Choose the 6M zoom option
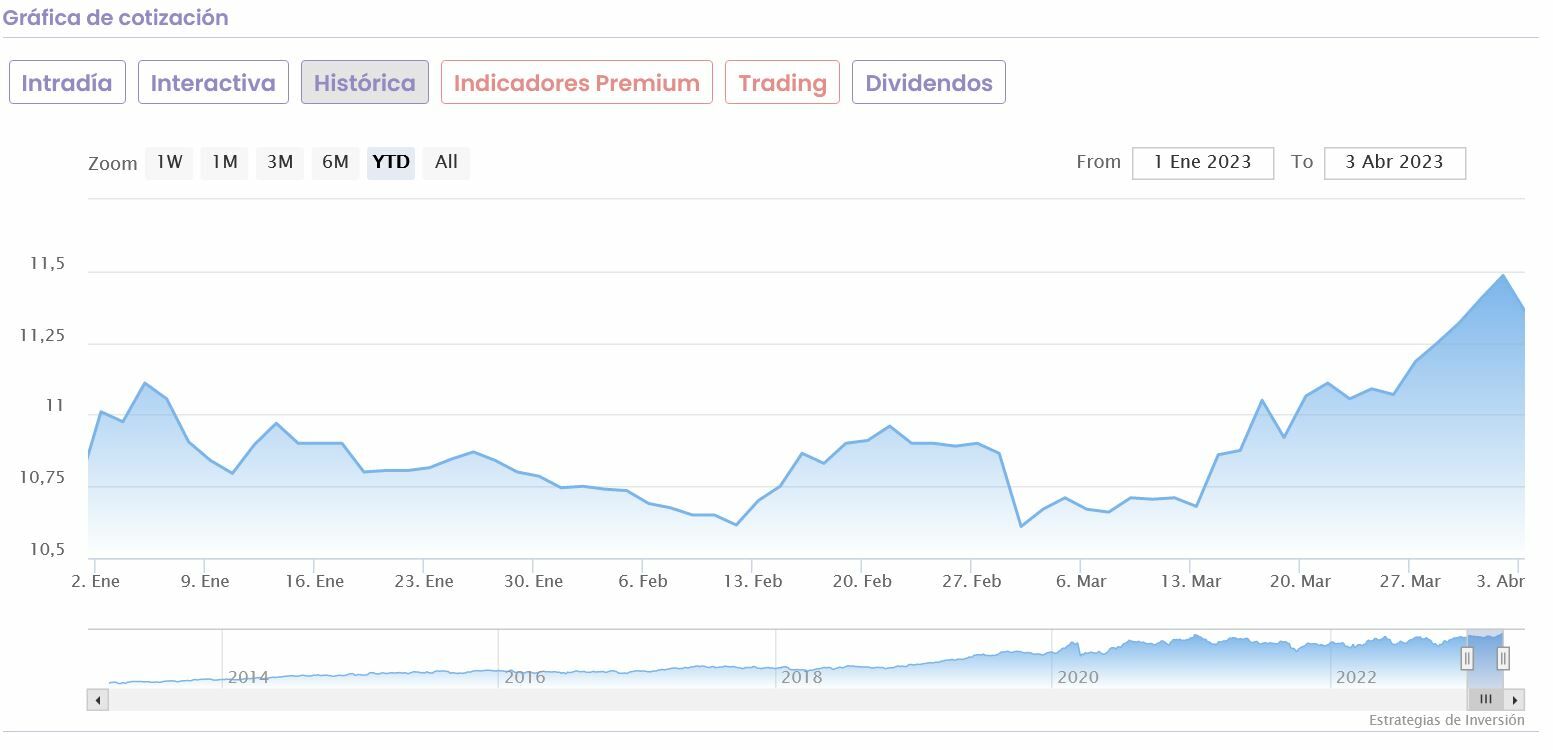The image size is (1553, 750). tap(335, 162)
